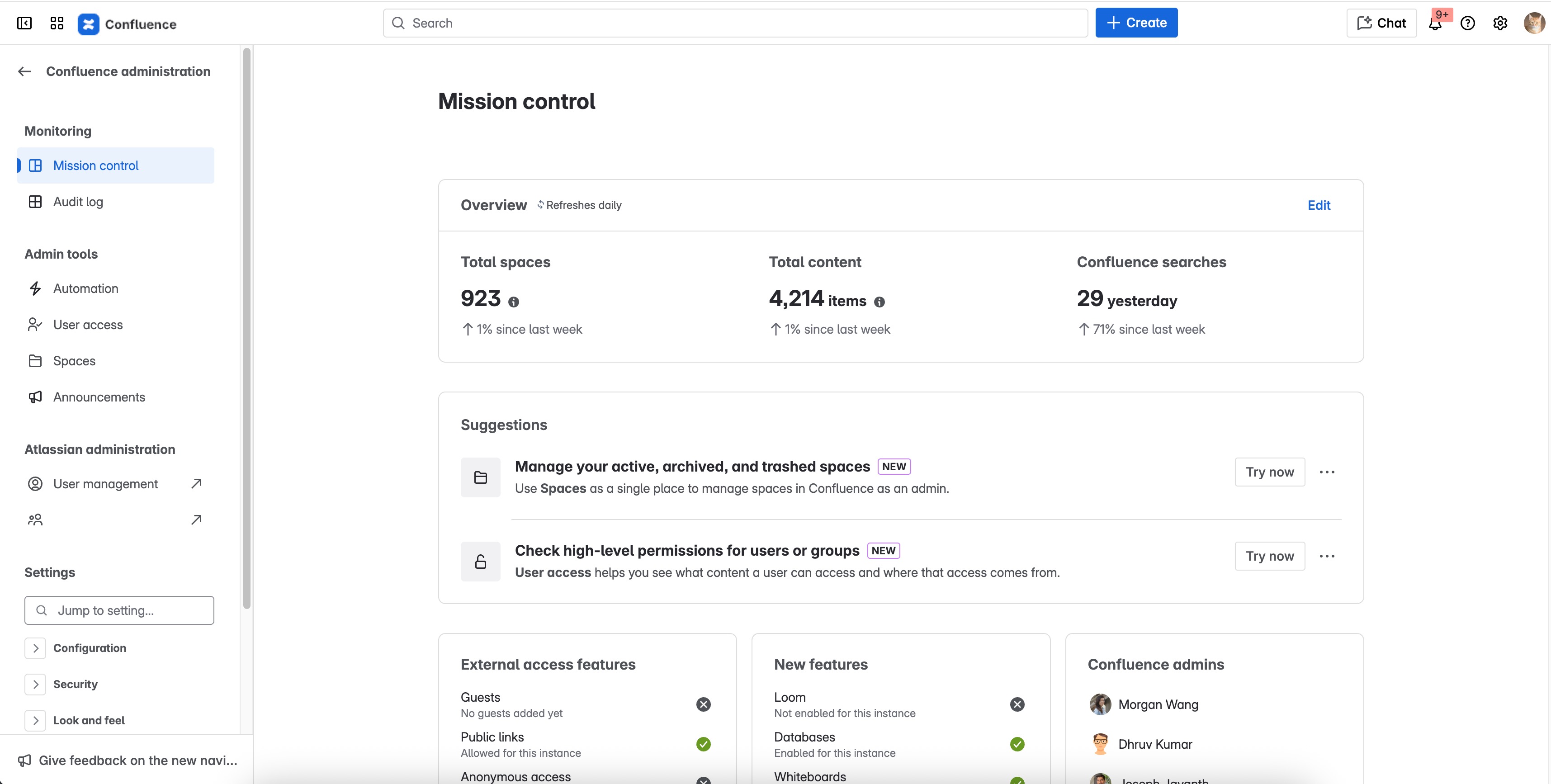
Task: Collapse the sidebar using top-left panel icon
Action: [24, 24]
